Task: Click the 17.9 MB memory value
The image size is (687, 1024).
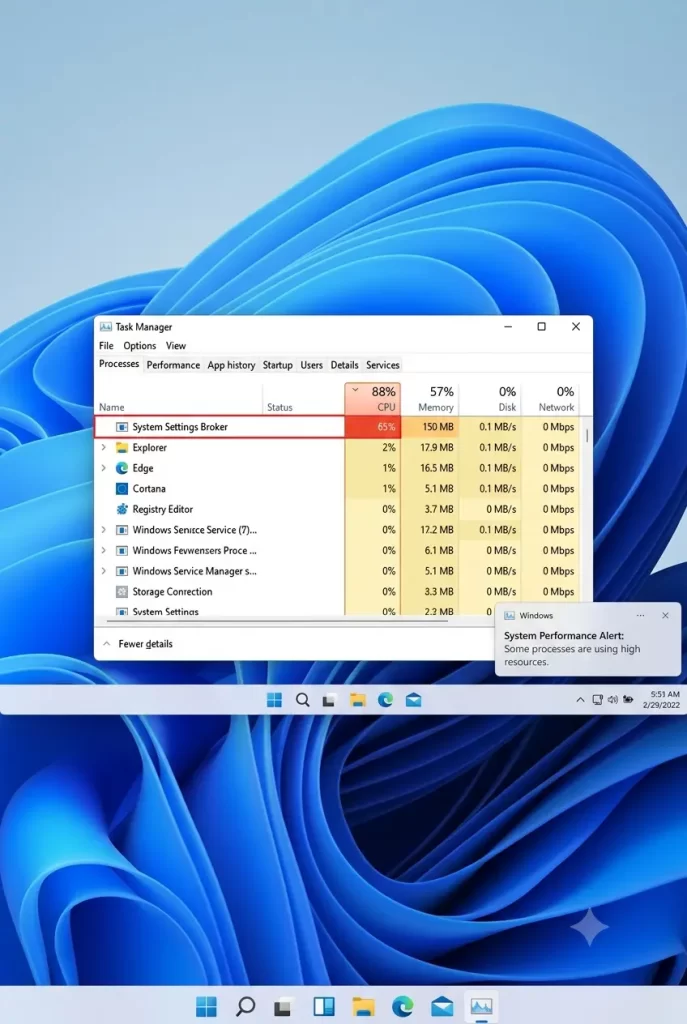Action: click(x=437, y=447)
